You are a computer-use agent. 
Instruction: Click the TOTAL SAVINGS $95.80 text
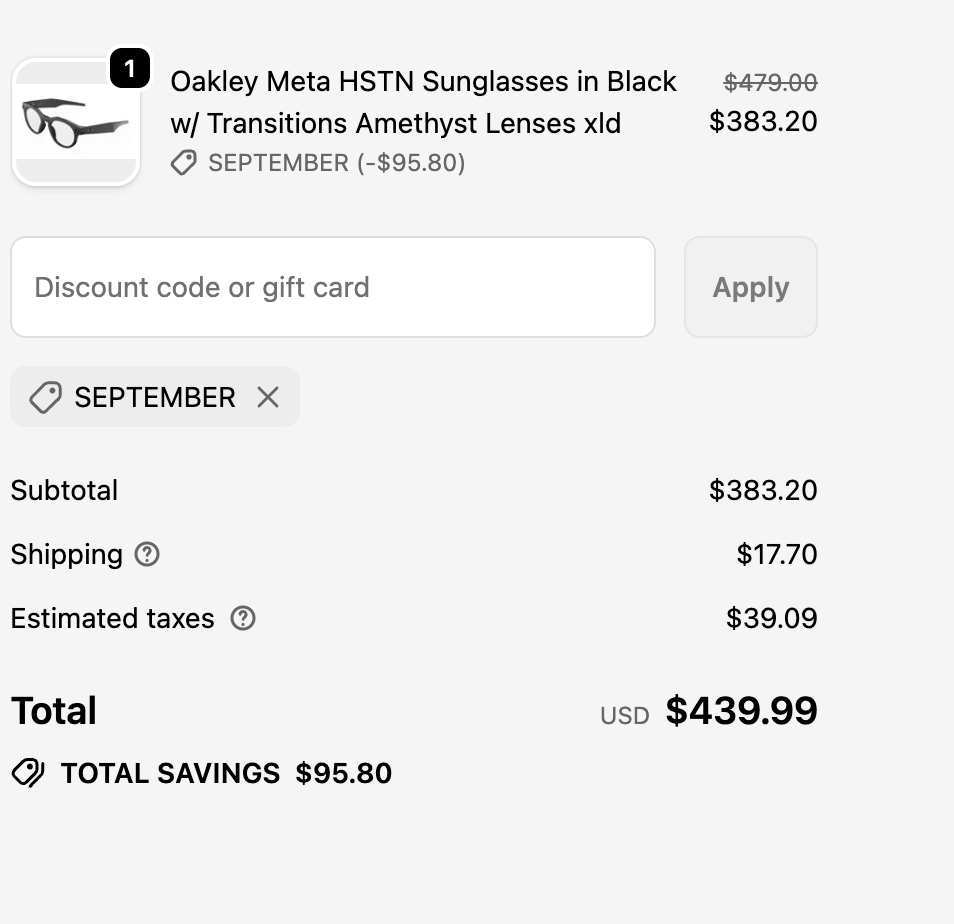226,773
